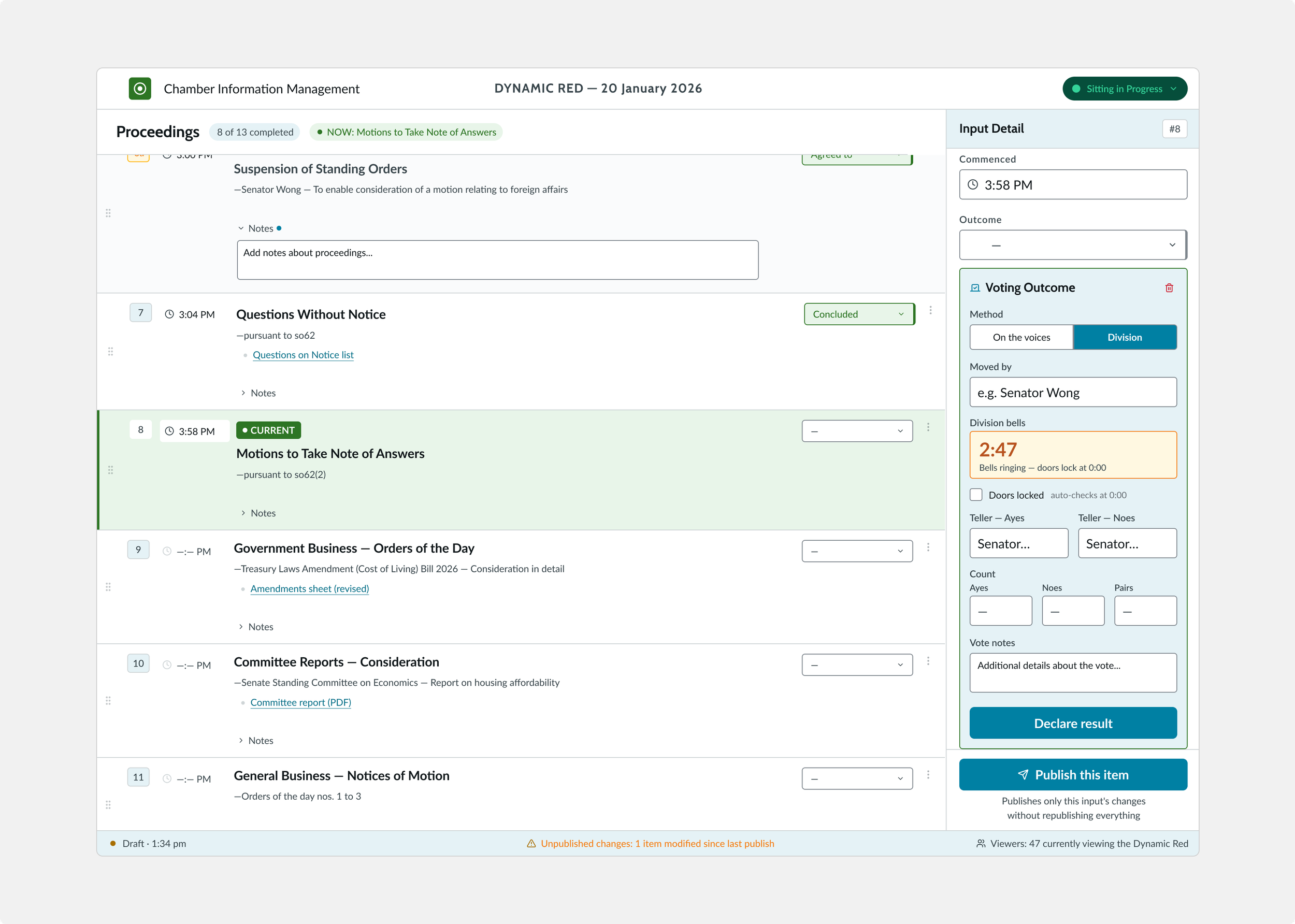Click the orange Draft status dot
This screenshot has width=1295, height=924.
[x=112, y=843]
